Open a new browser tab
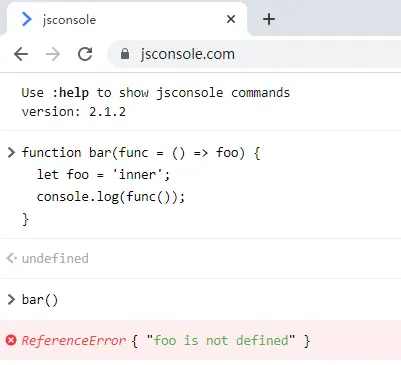This screenshot has width=401, height=365. (x=269, y=19)
